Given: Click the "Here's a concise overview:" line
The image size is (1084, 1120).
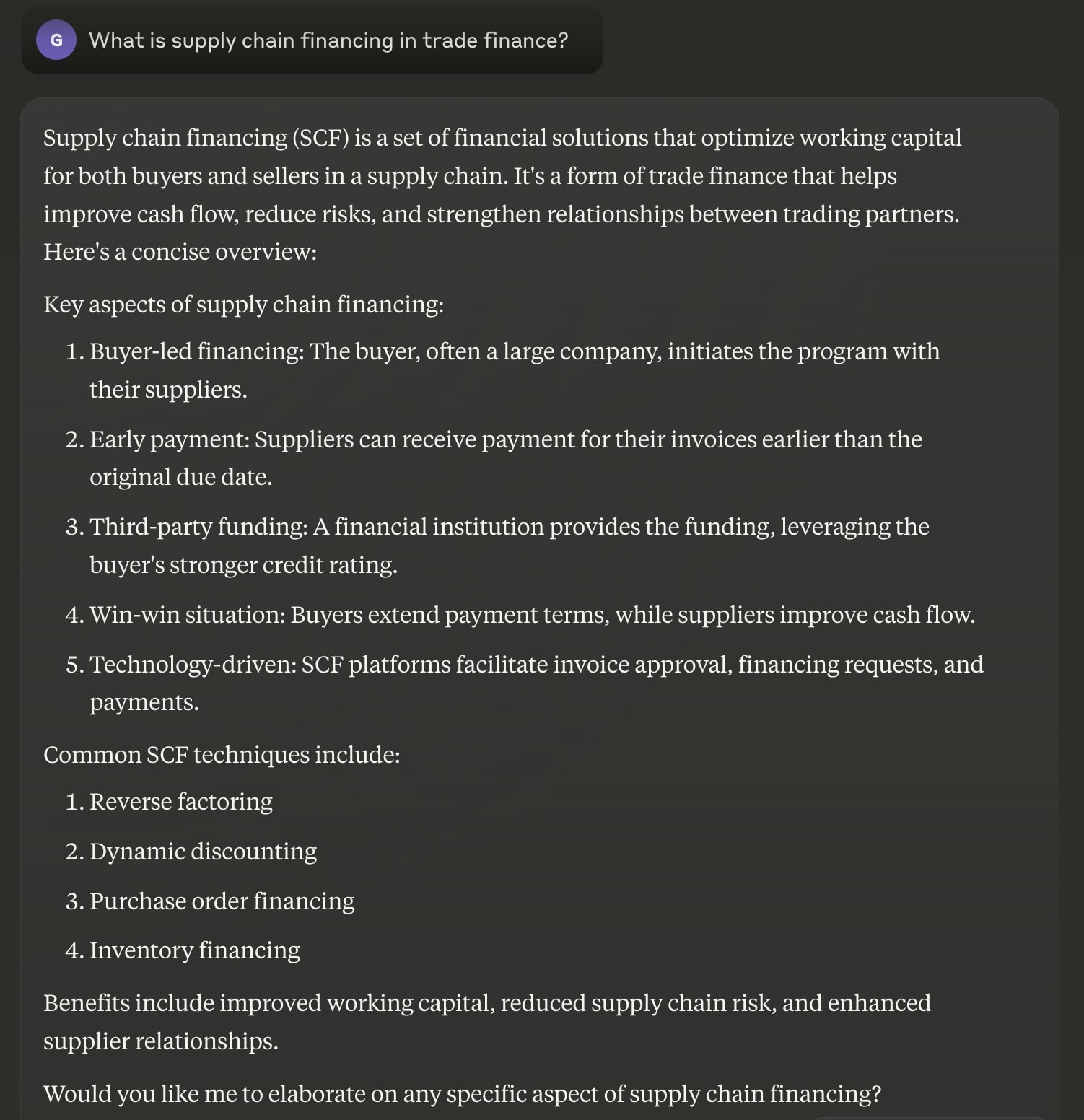Looking at the screenshot, I should click(x=180, y=252).
